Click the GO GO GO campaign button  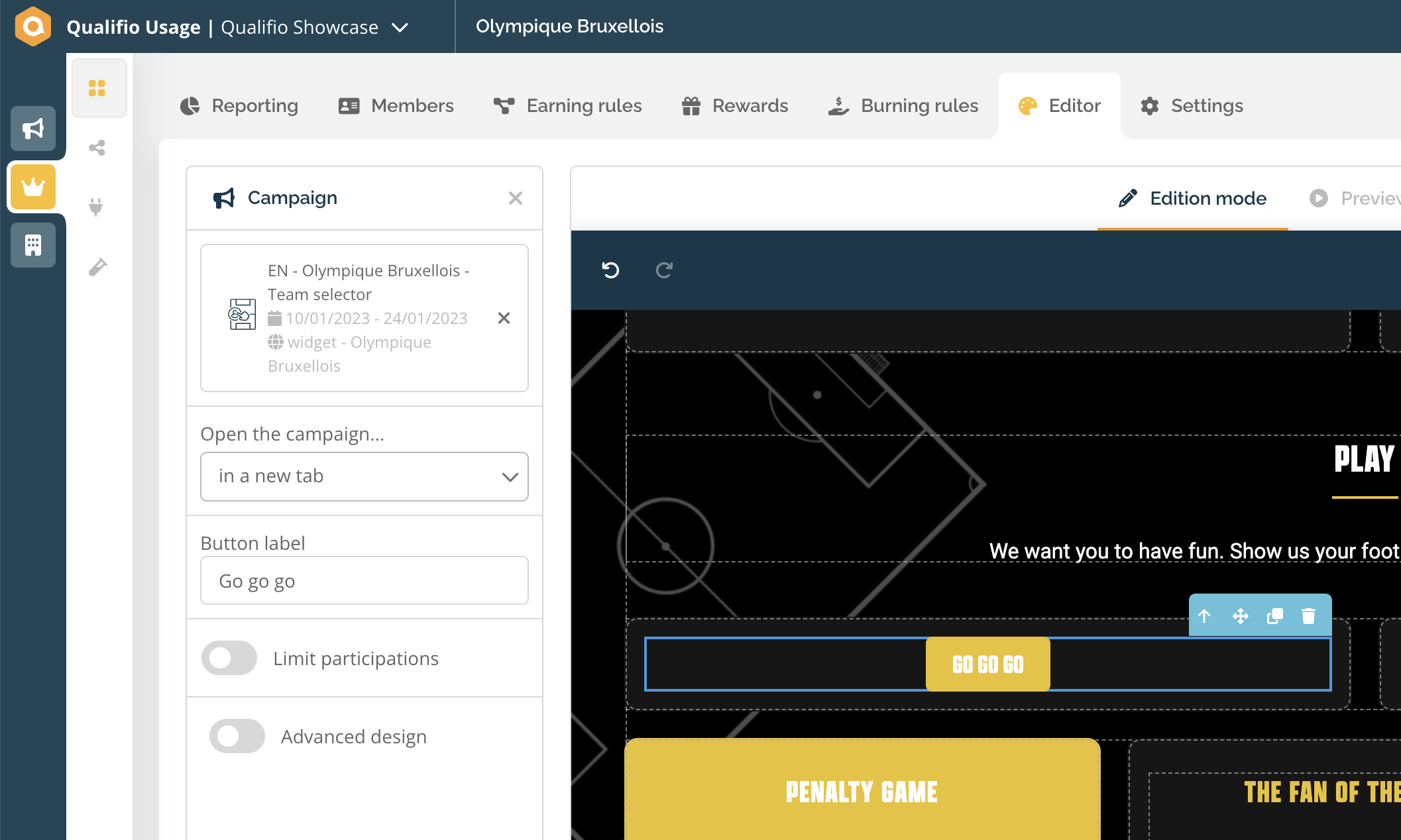(x=987, y=664)
